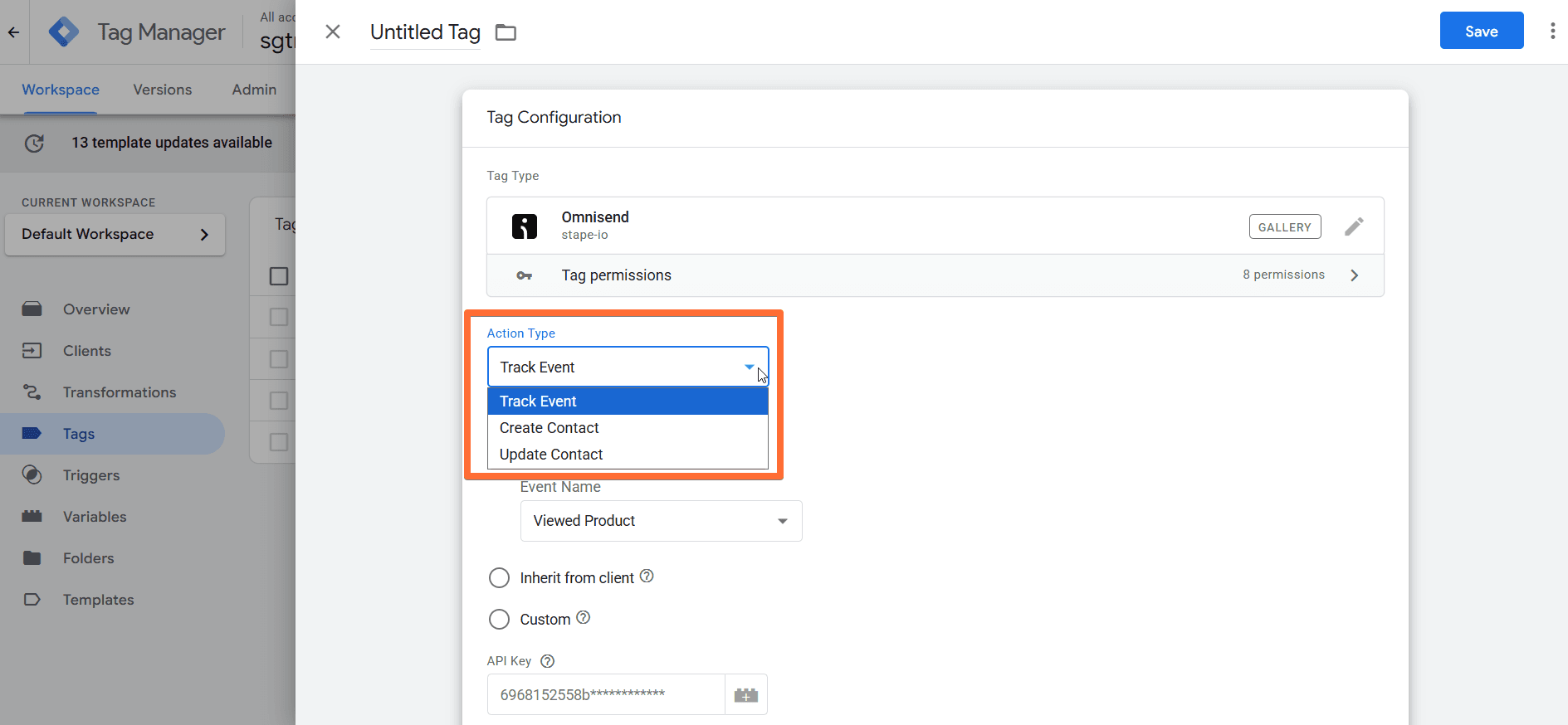This screenshot has height=725, width=1568.
Task: Click the Triggers sidebar icon
Action: tap(32, 475)
